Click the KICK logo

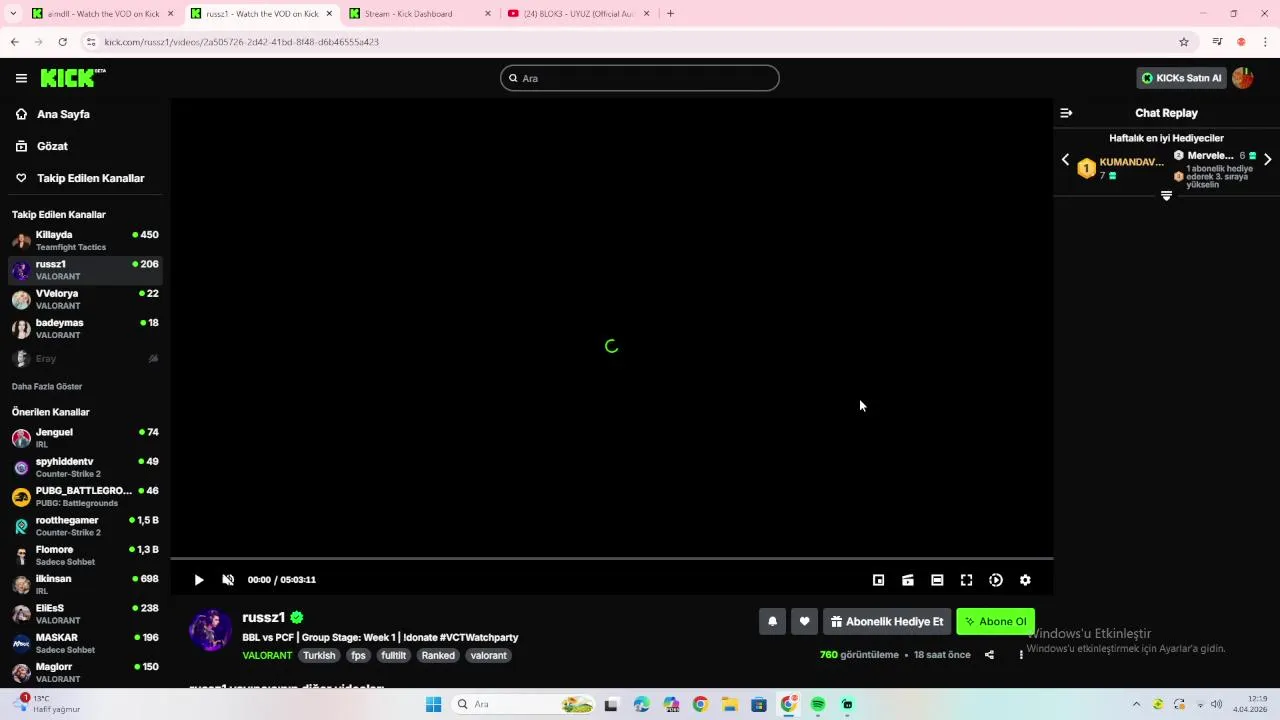(72, 78)
